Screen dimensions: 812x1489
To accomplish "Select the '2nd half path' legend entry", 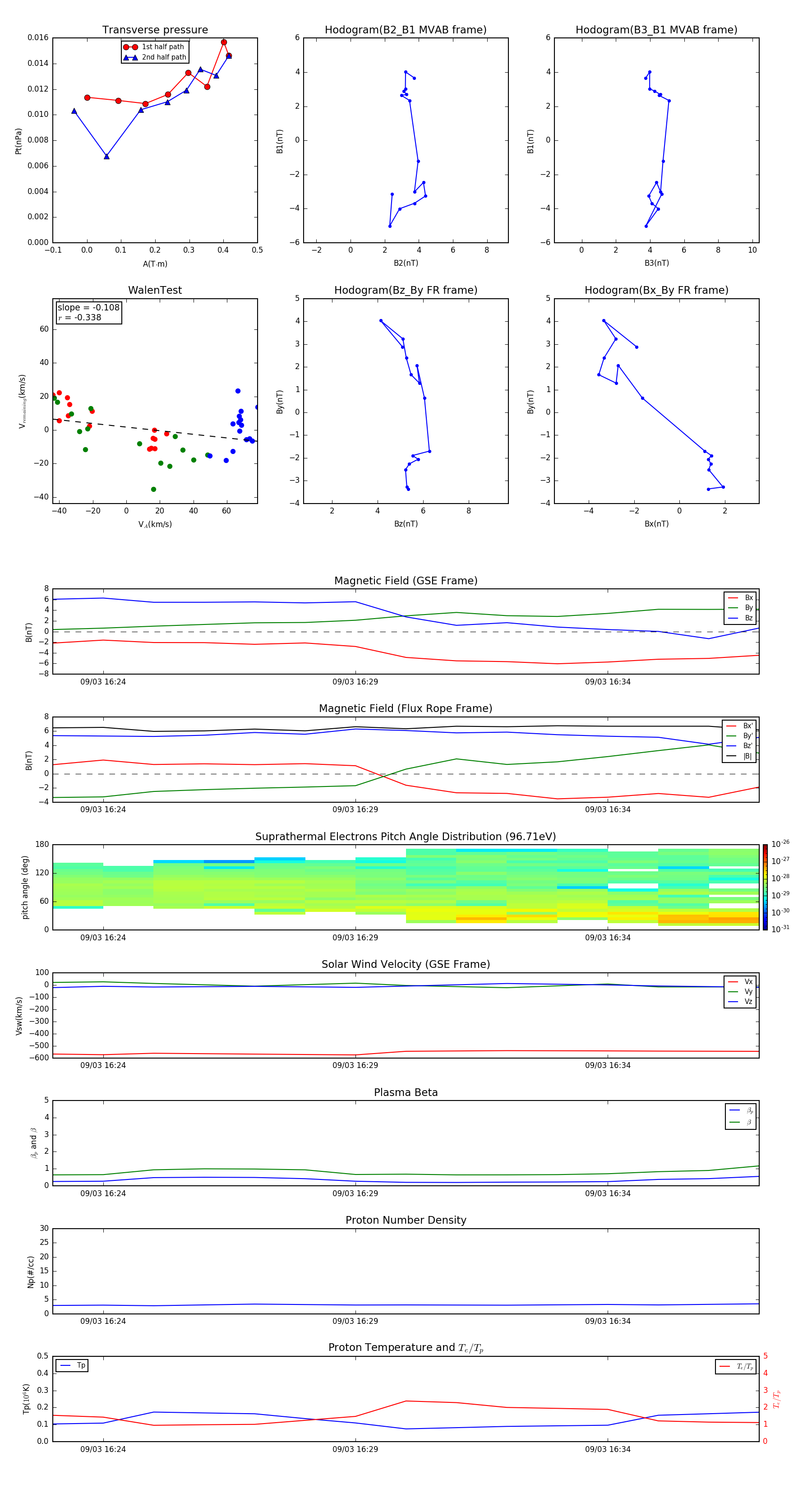I will (155, 57).
